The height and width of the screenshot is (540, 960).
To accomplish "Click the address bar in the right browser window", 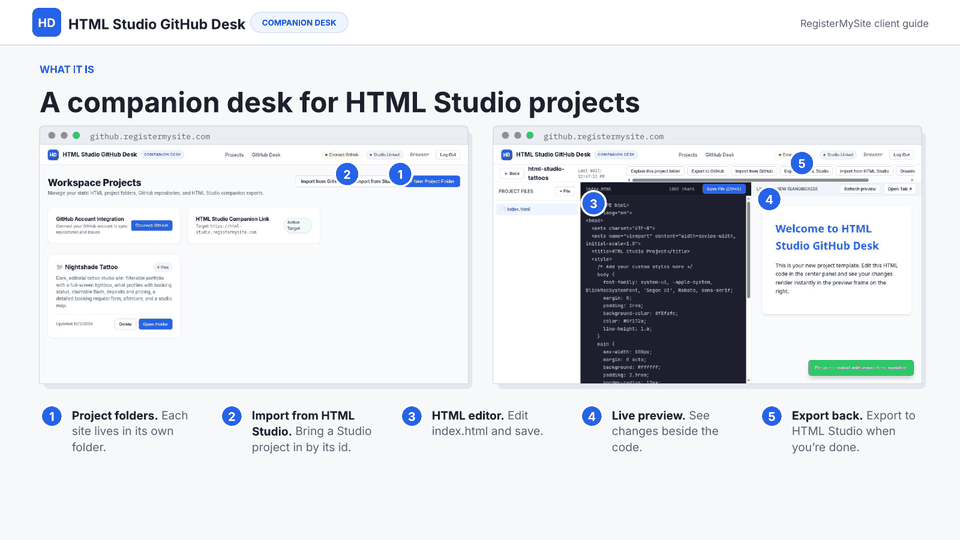I will point(604,137).
